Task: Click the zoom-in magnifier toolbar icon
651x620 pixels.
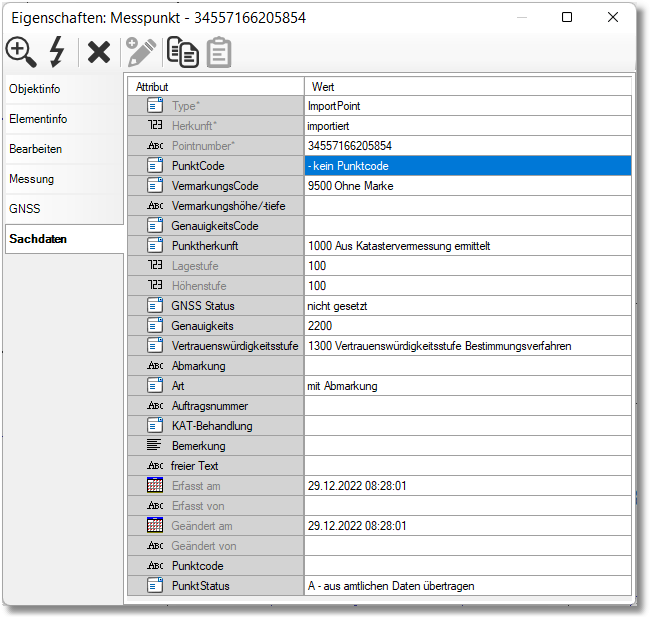Action: (x=21, y=52)
